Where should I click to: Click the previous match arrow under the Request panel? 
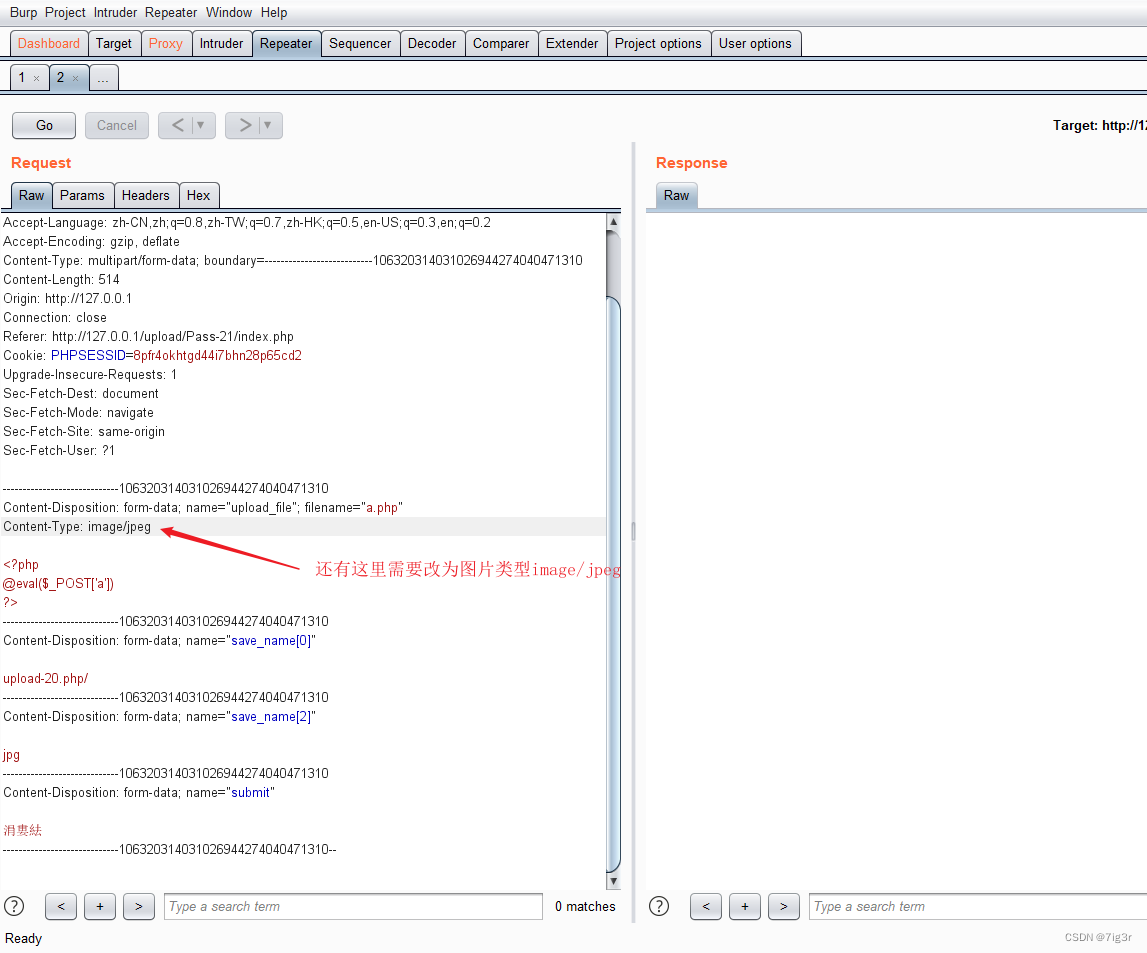click(x=60, y=906)
